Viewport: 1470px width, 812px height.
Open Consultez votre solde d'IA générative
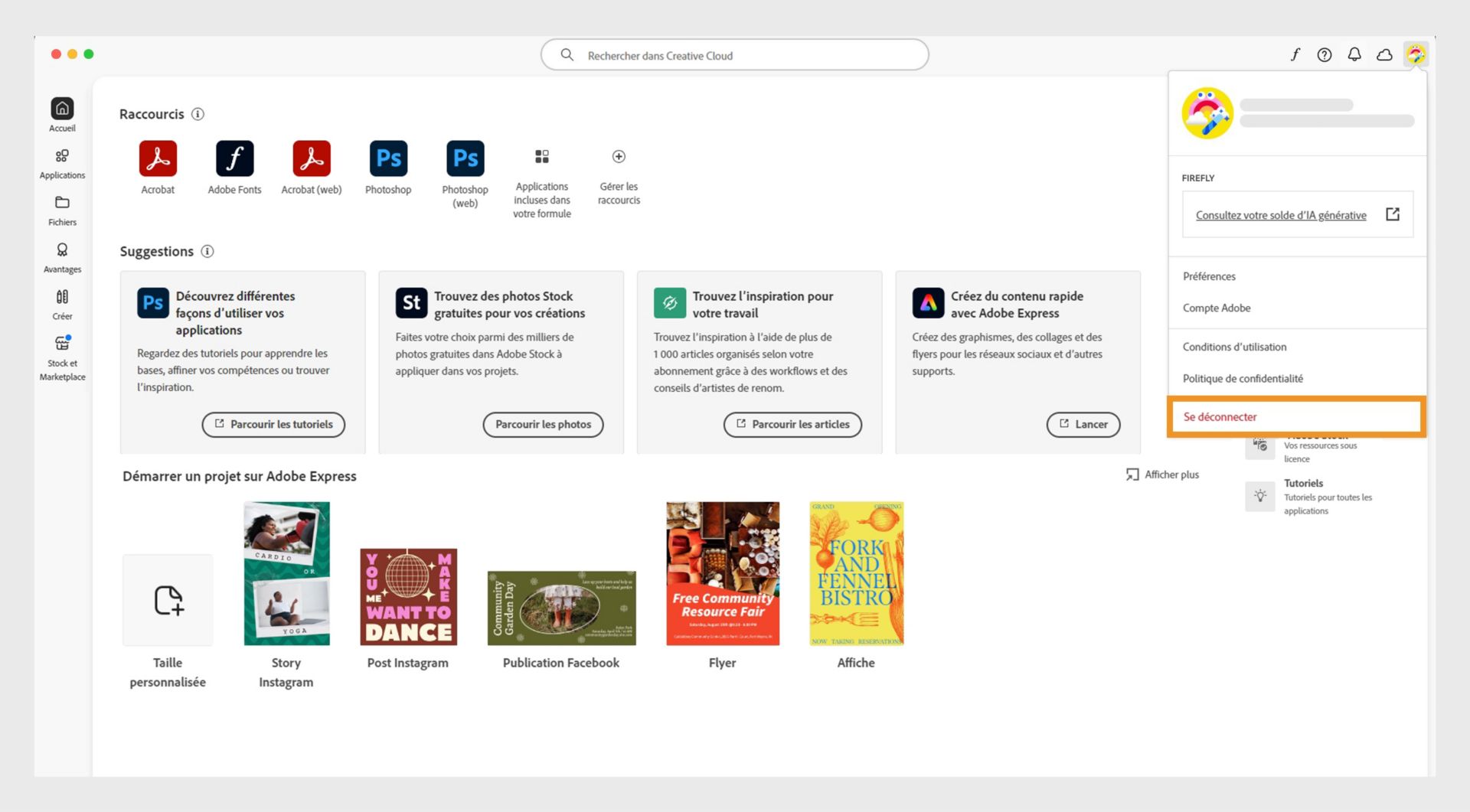(1281, 215)
